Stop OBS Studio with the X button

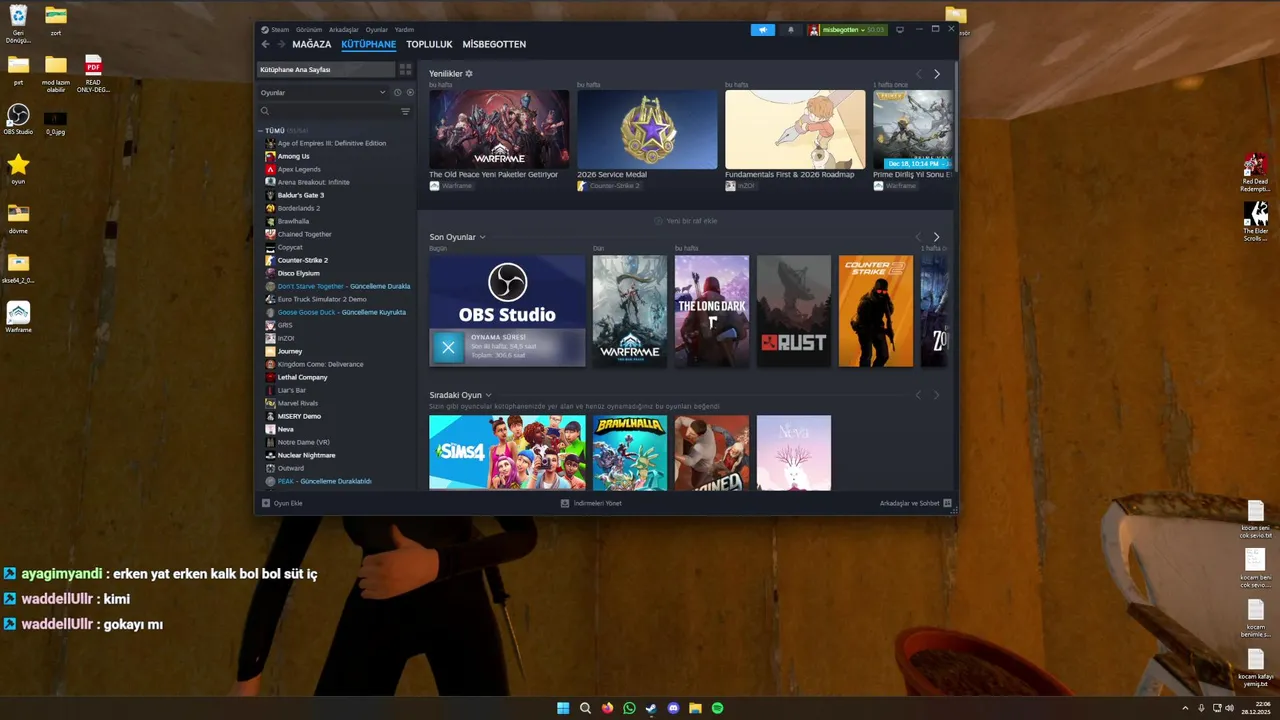pos(448,347)
